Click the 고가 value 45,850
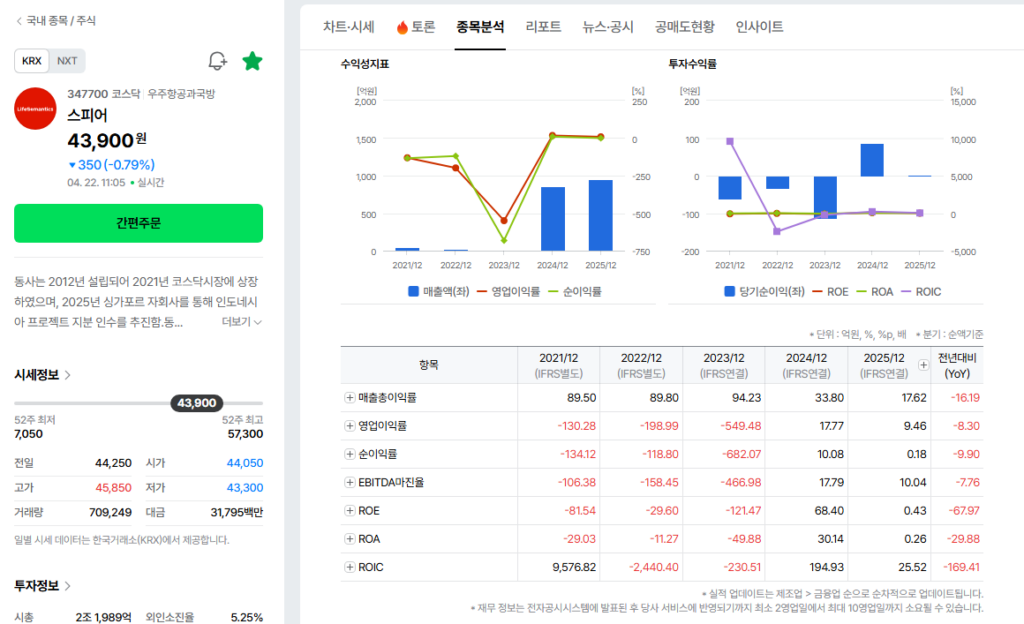Screen dimensions: 1024x624 [x=113, y=488]
